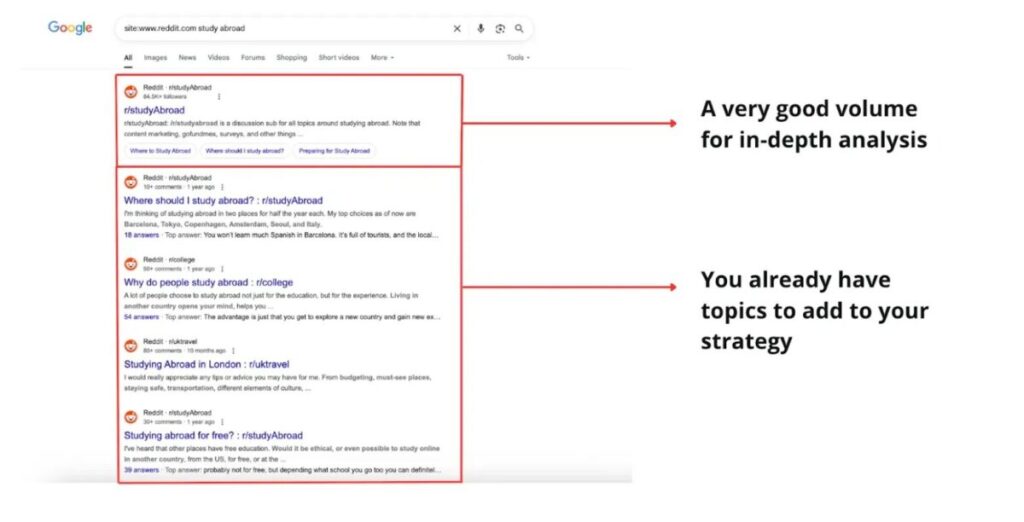This screenshot has width=1024, height=522.
Task: Click the Google logo
Action: point(70,28)
